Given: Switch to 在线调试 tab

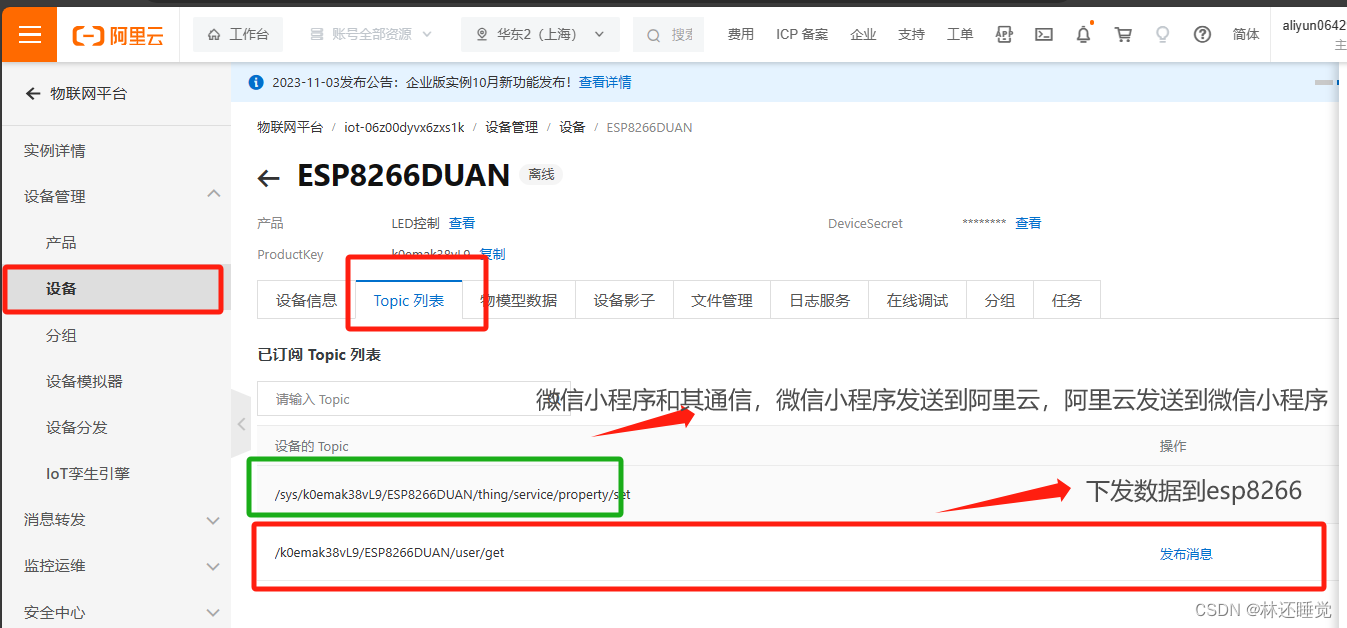Looking at the screenshot, I should point(918,300).
